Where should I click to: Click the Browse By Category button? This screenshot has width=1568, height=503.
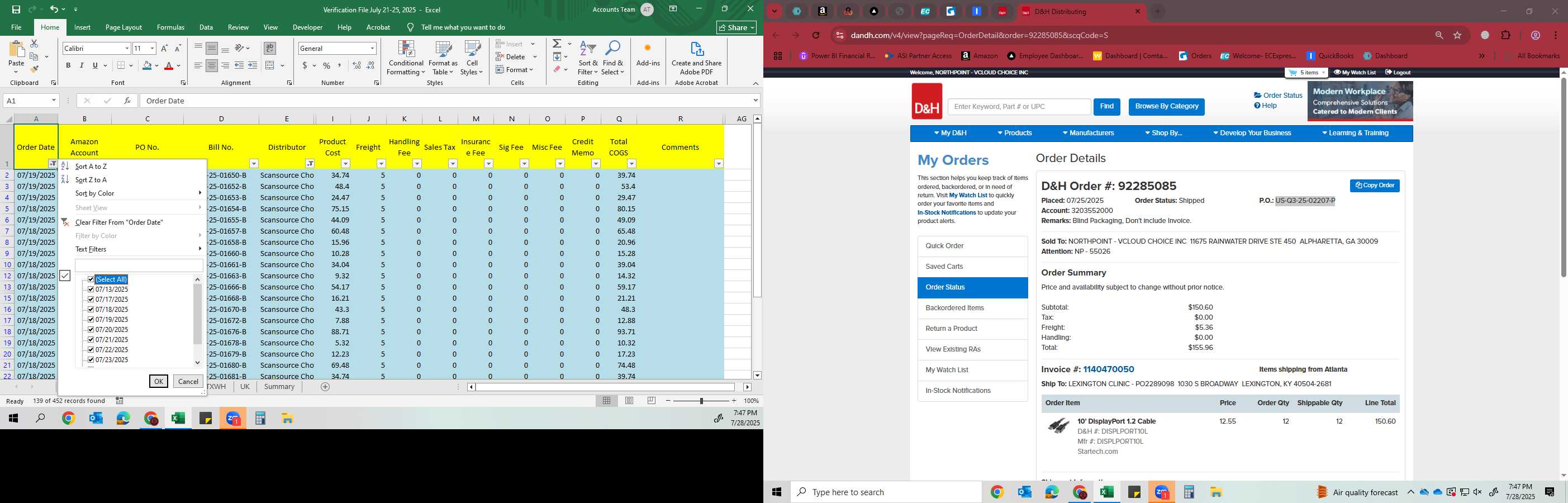tap(1166, 107)
